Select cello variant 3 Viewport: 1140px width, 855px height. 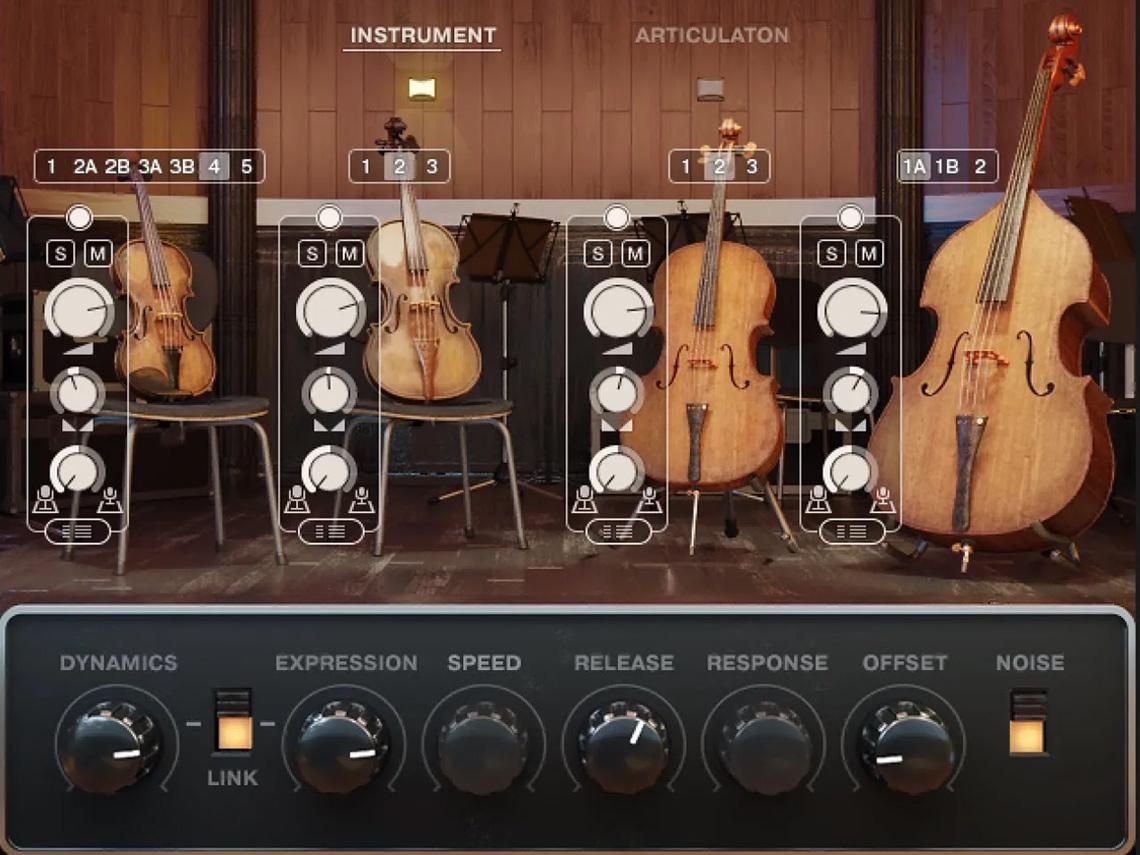(752, 166)
